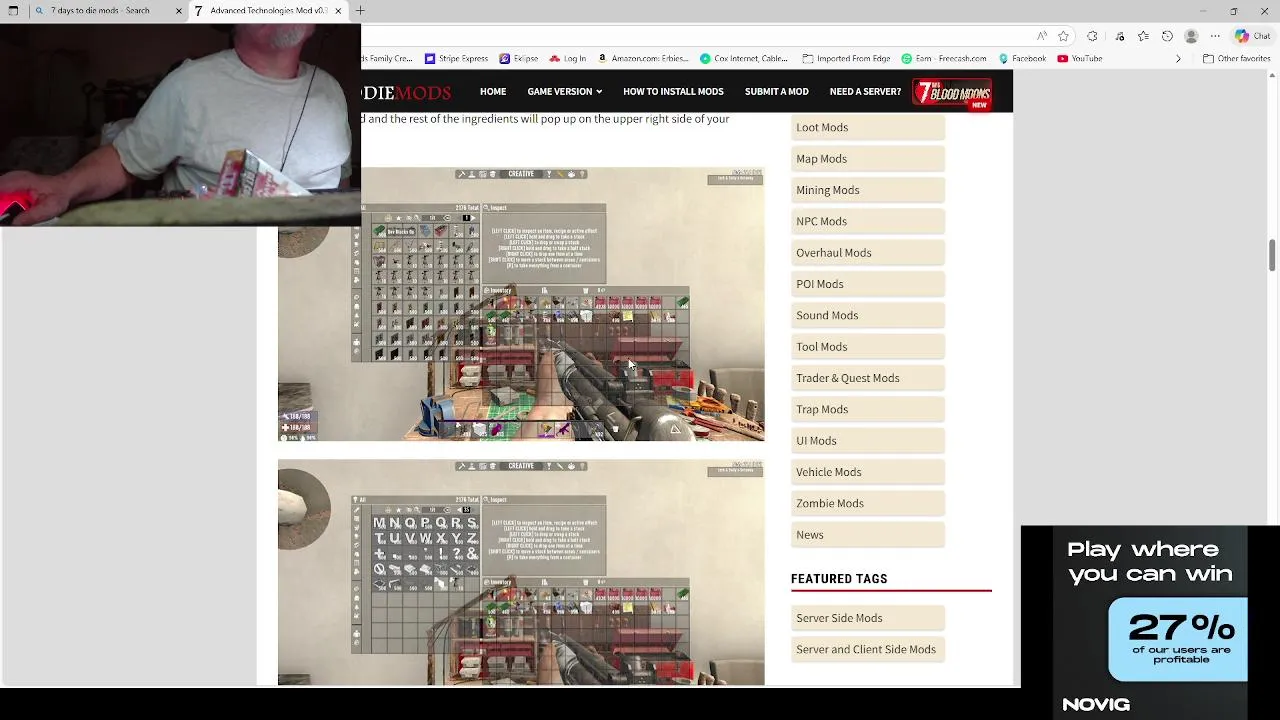Click the Blood Moons NEW banner logo
Image resolution: width=1280 pixels, height=720 pixels.
pos(951,93)
